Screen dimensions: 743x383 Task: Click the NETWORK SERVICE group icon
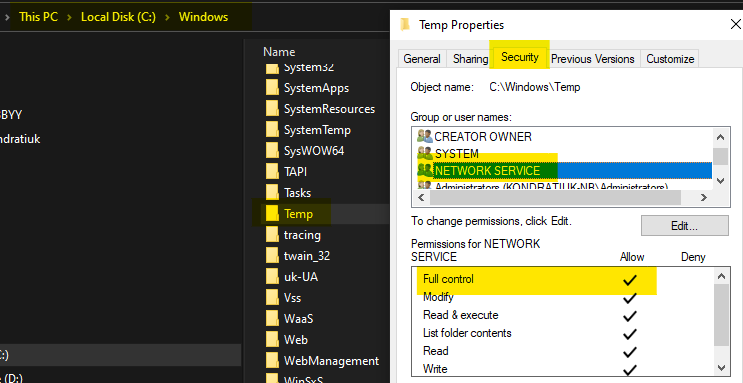coord(425,171)
